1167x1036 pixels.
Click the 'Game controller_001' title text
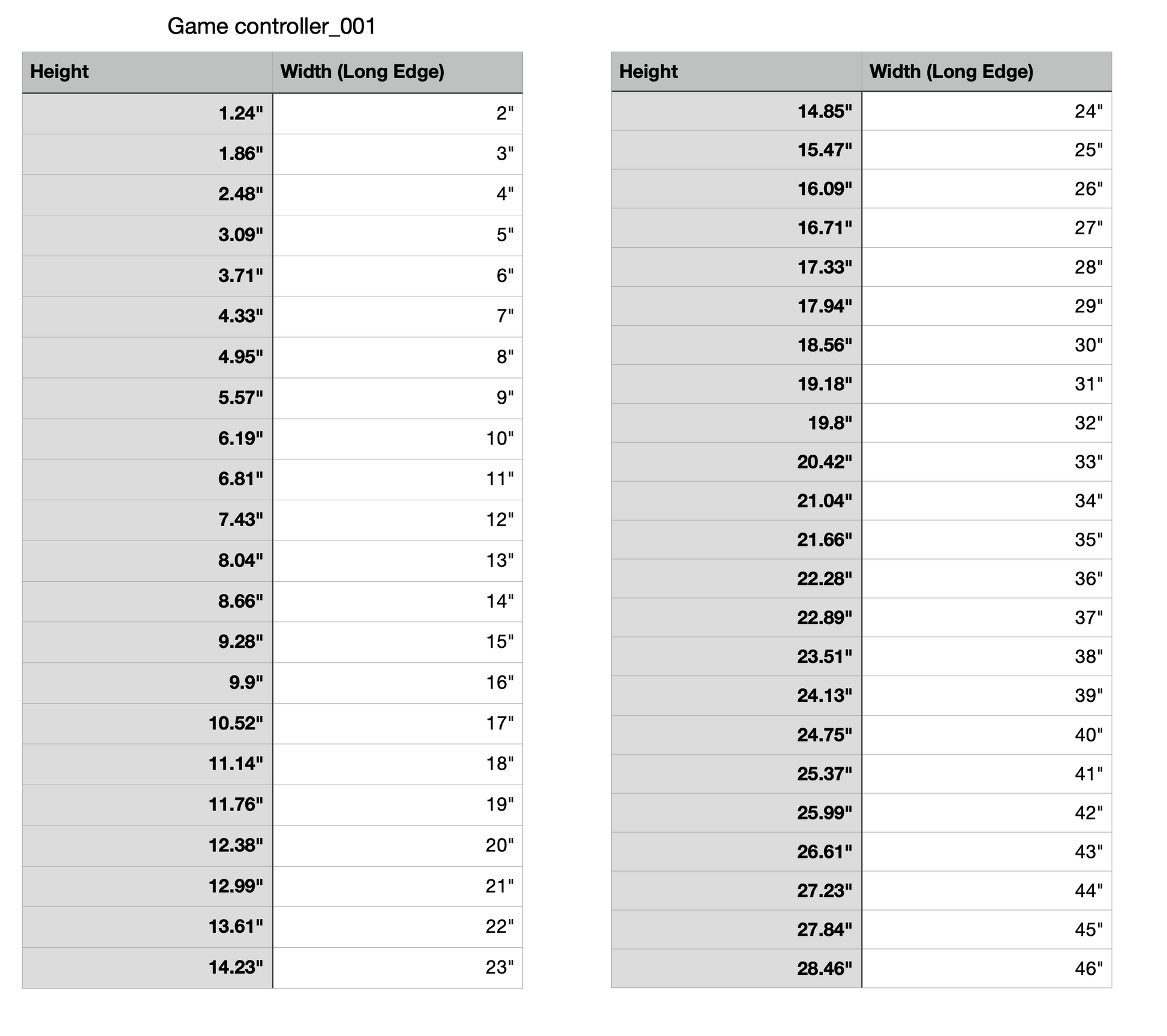pos(271,26)
